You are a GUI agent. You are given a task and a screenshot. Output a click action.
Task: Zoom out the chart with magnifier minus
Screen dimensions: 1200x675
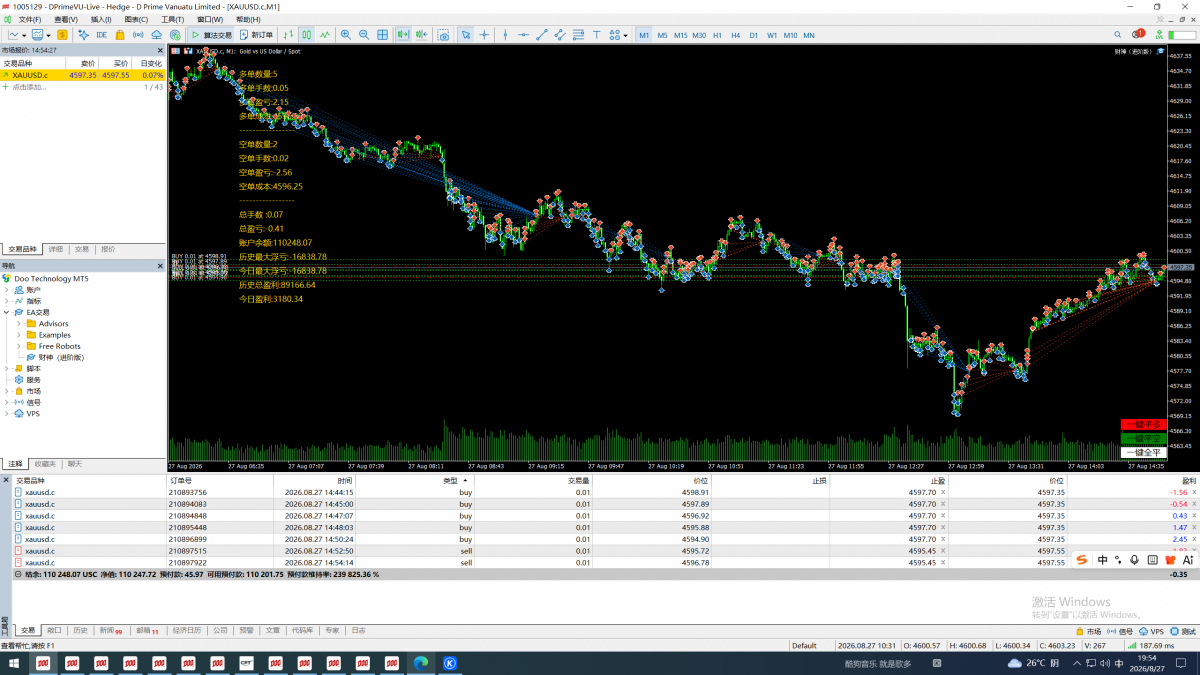pyautogui.click(x=364, y=35)
